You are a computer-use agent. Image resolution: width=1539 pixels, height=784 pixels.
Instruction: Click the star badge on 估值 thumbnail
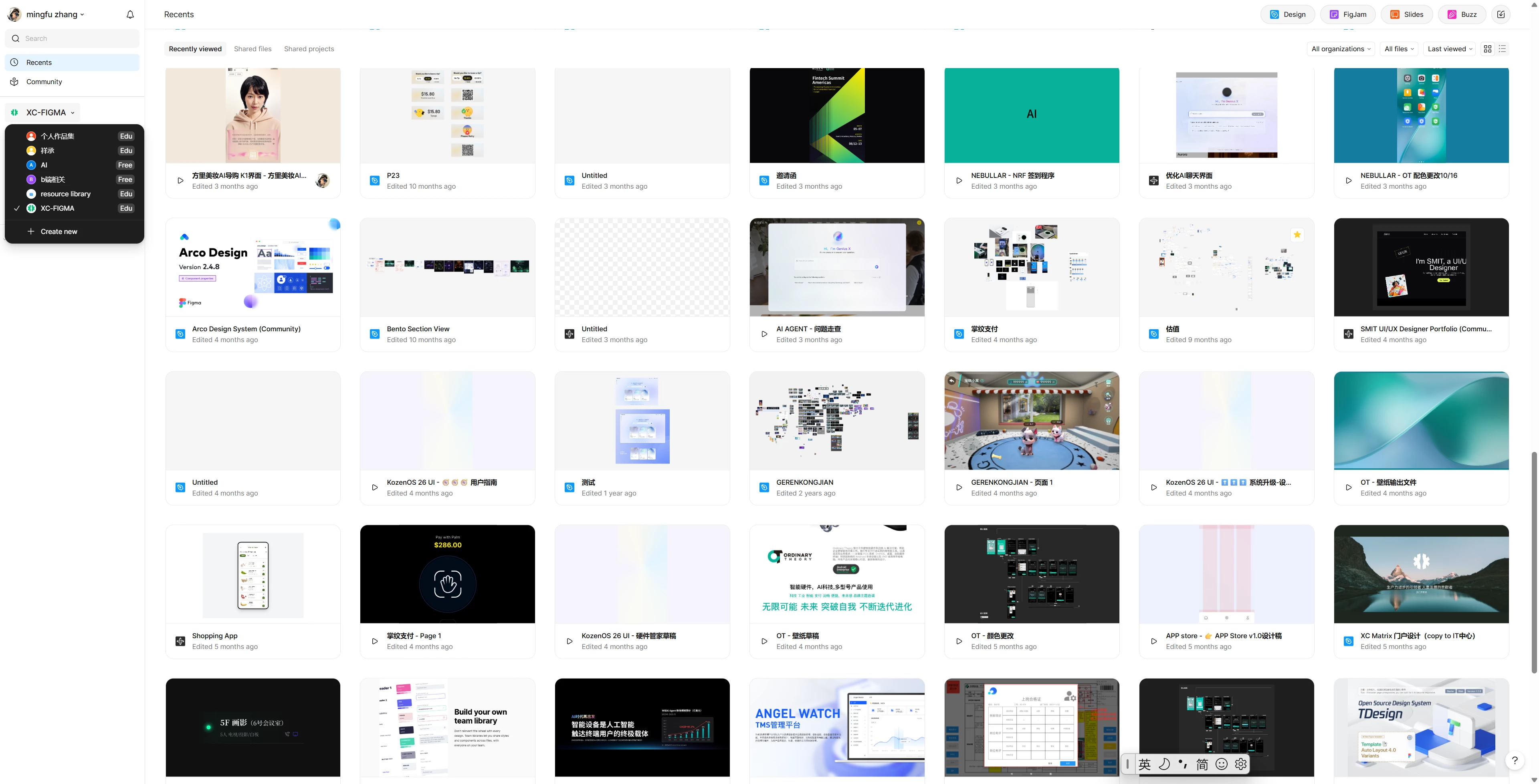tap(1297, 235)
